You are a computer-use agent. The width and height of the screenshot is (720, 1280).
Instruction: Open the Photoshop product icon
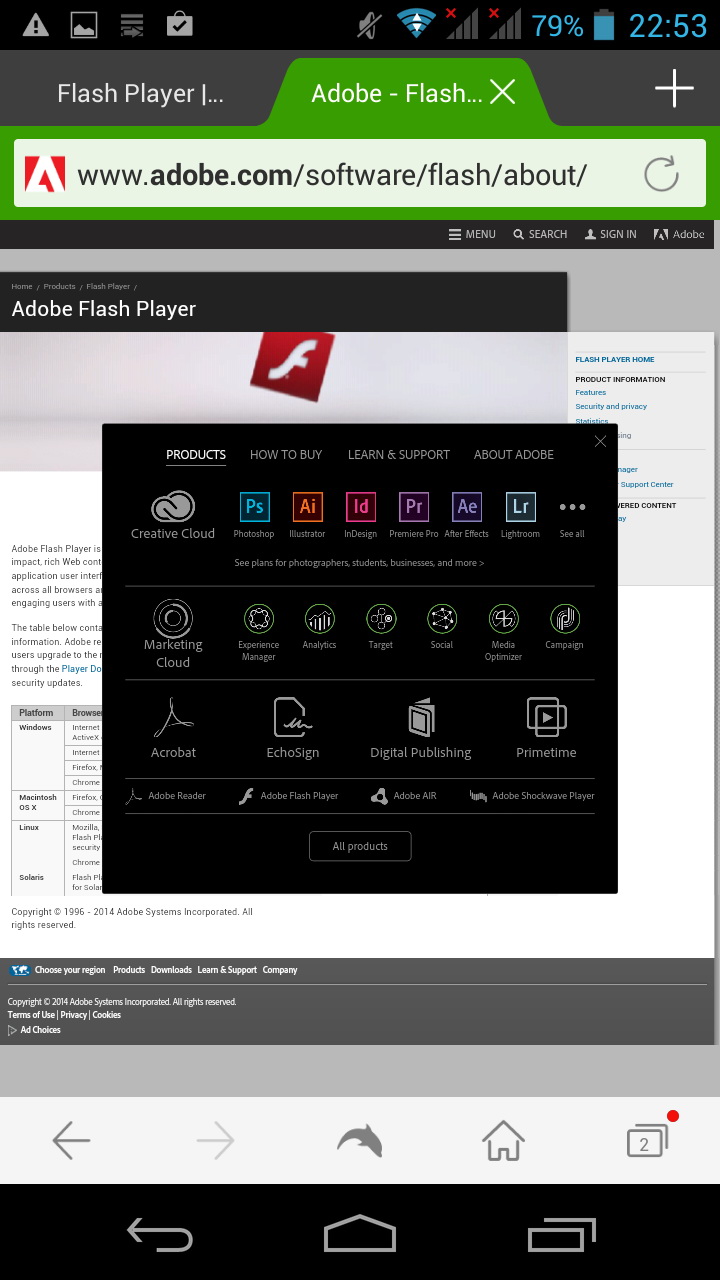click(x=254, y=507)
